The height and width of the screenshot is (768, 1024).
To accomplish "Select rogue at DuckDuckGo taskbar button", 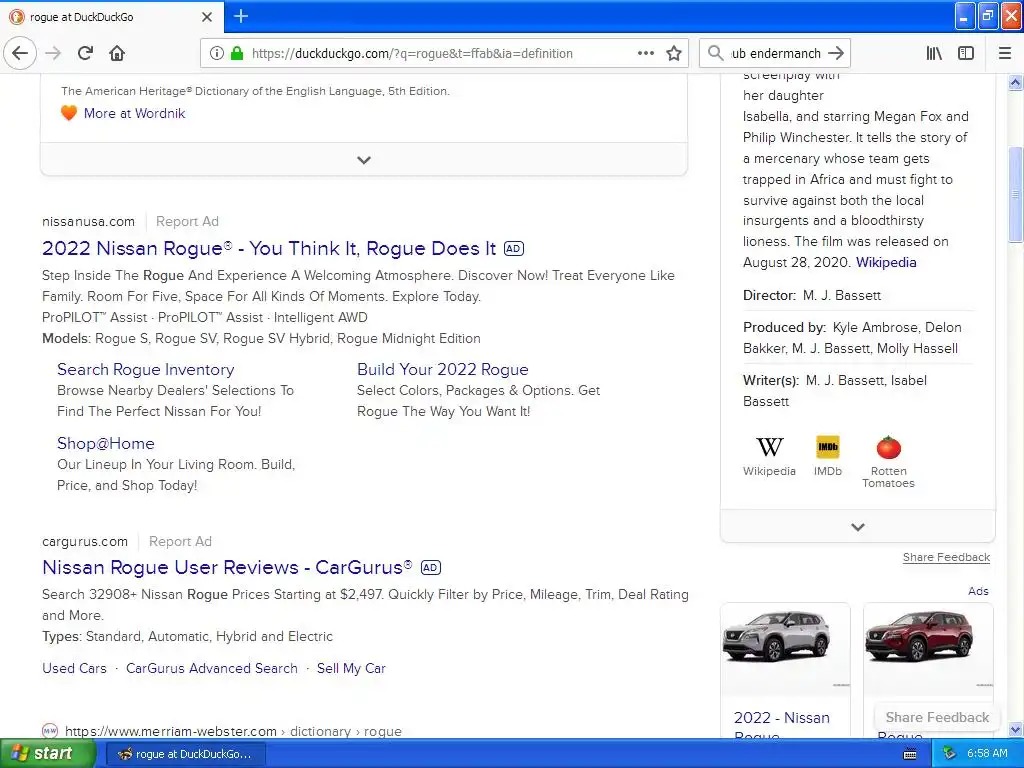I will point(185,754).
